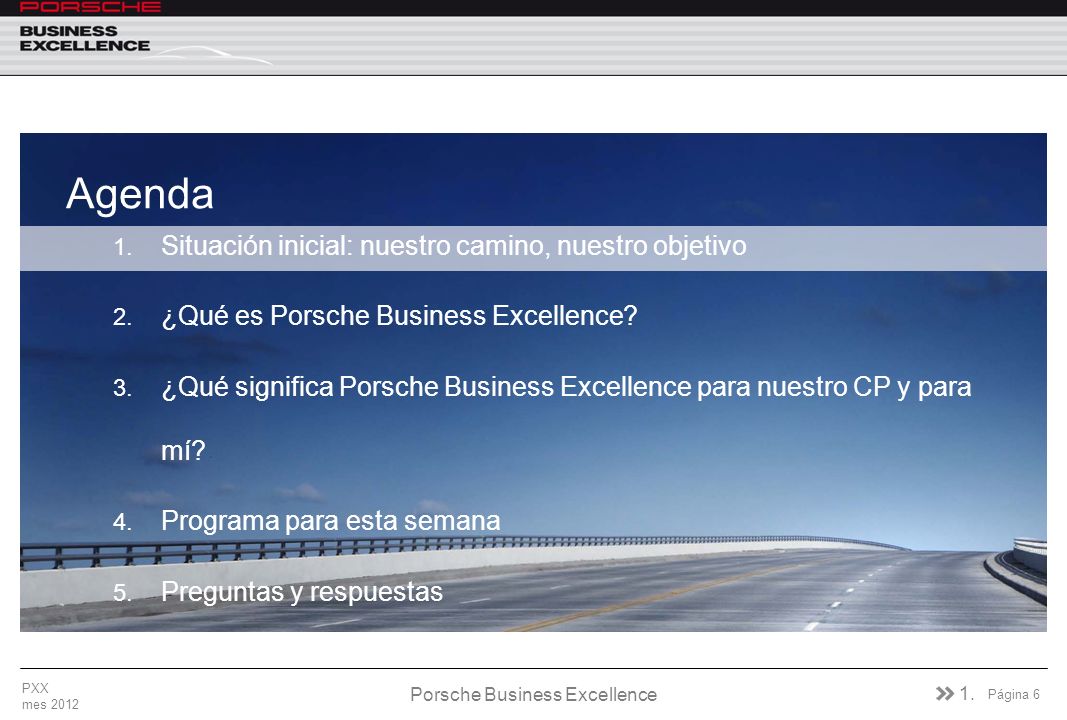Select 'Preguntas y respuestas' agenda item
1067x720 pixels.
coord(301,591)
